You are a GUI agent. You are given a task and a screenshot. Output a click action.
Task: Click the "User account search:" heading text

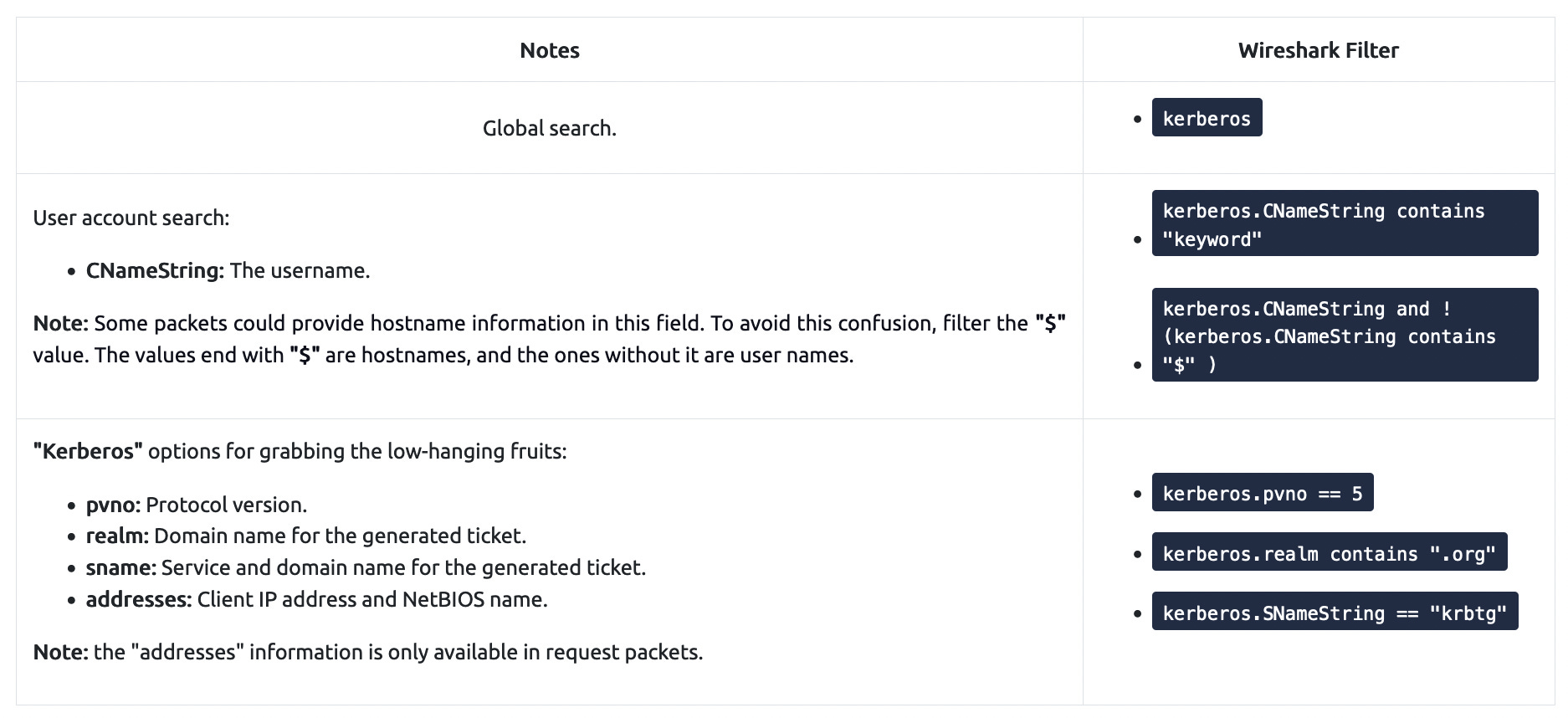coord(131,218)
